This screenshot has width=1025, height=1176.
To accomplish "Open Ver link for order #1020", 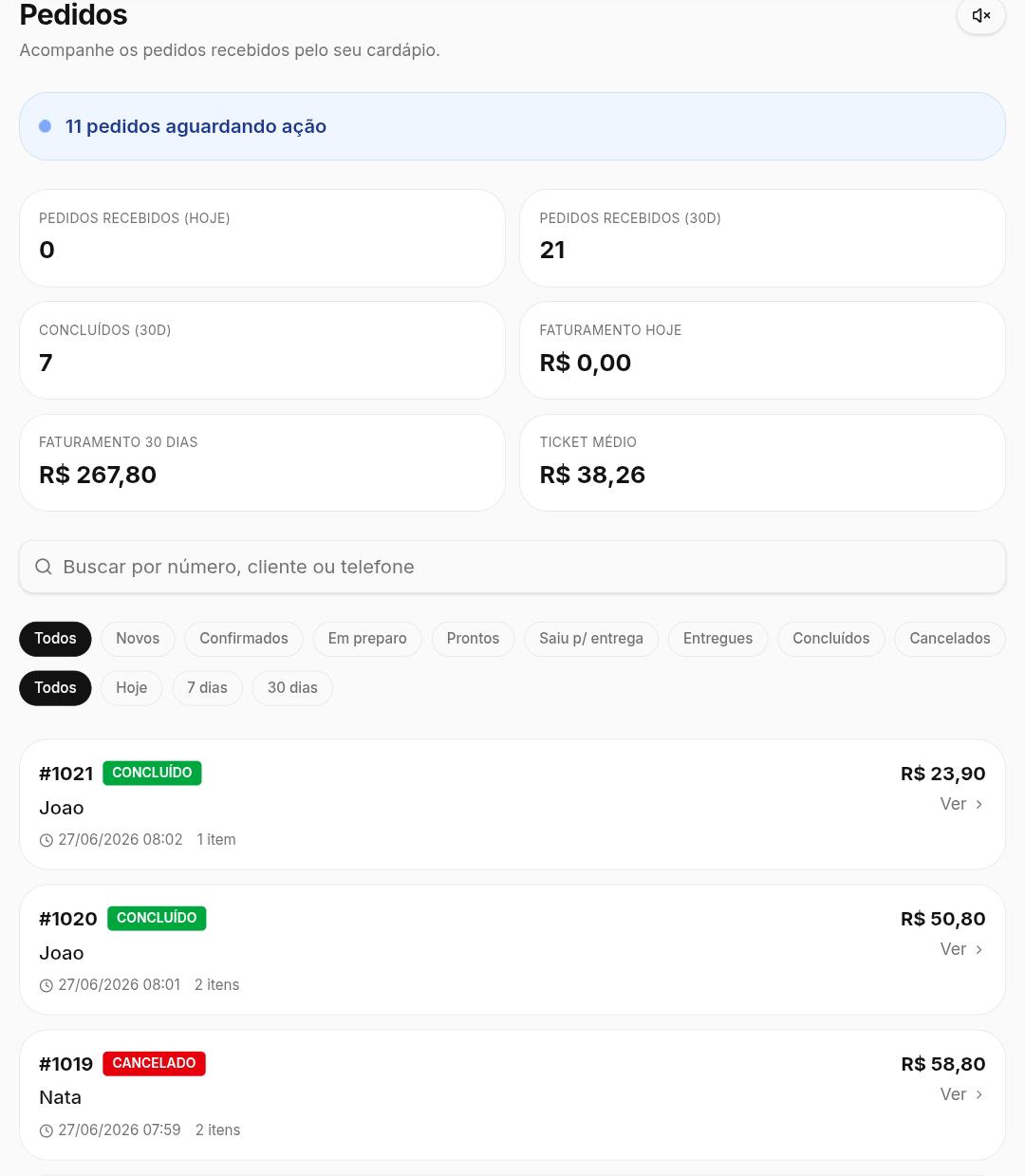I will (x=961, y=949).
